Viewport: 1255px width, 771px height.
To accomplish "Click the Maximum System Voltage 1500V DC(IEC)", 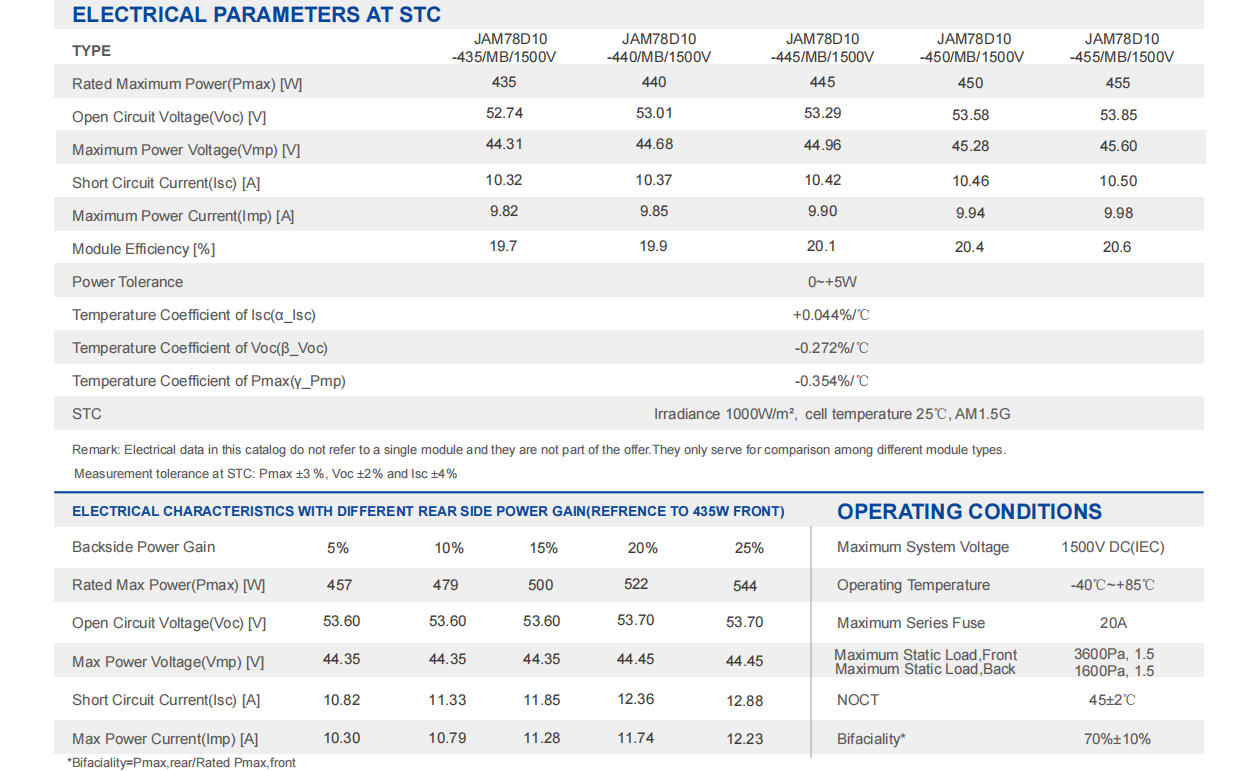I will [x=1113, y=547].
